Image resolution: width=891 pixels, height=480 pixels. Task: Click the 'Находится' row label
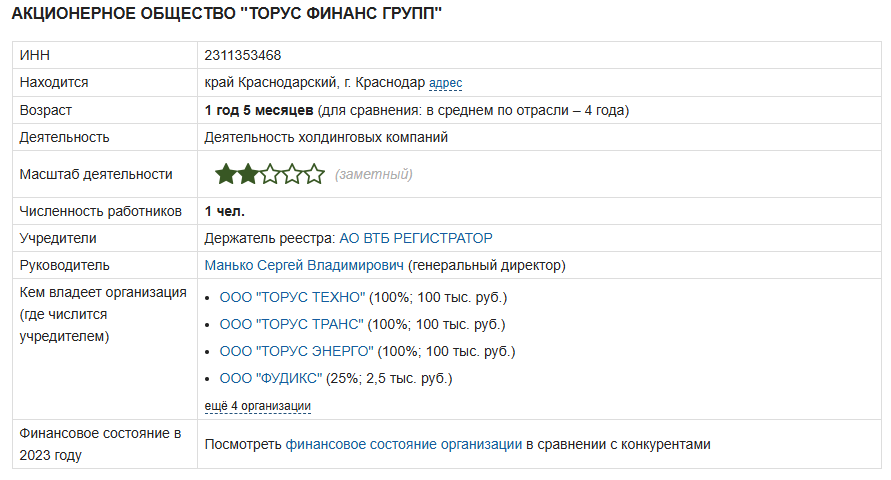coord(54,82)
